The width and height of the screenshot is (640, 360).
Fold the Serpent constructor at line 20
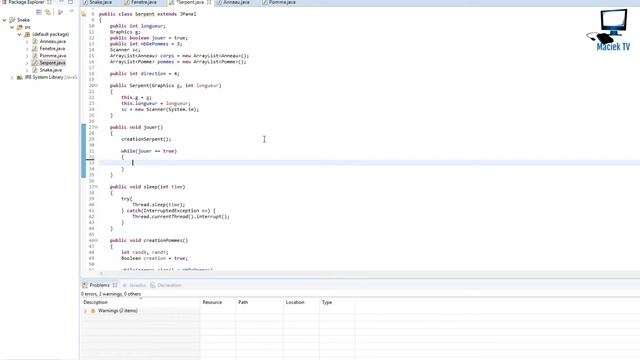97,86
